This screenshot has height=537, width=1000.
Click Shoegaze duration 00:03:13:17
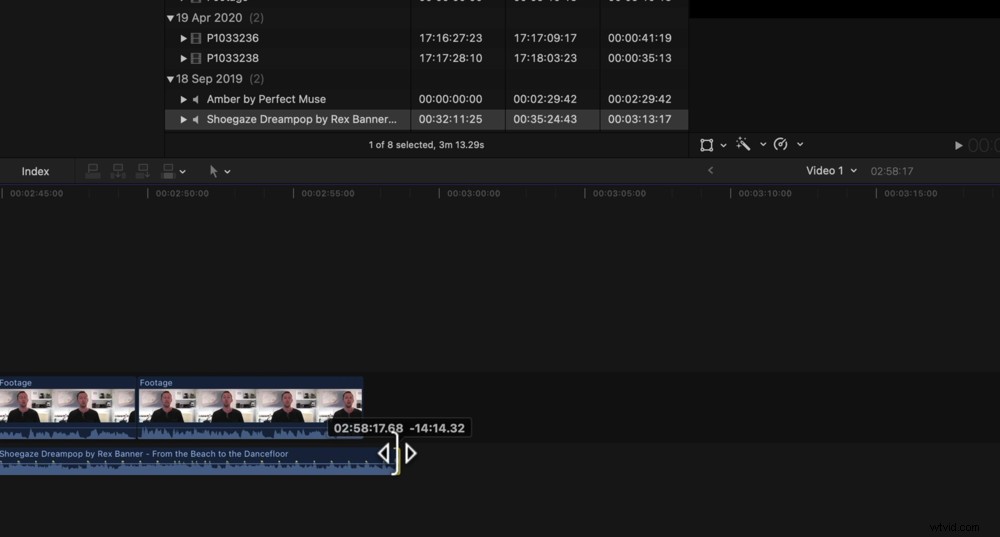(640, 119)
